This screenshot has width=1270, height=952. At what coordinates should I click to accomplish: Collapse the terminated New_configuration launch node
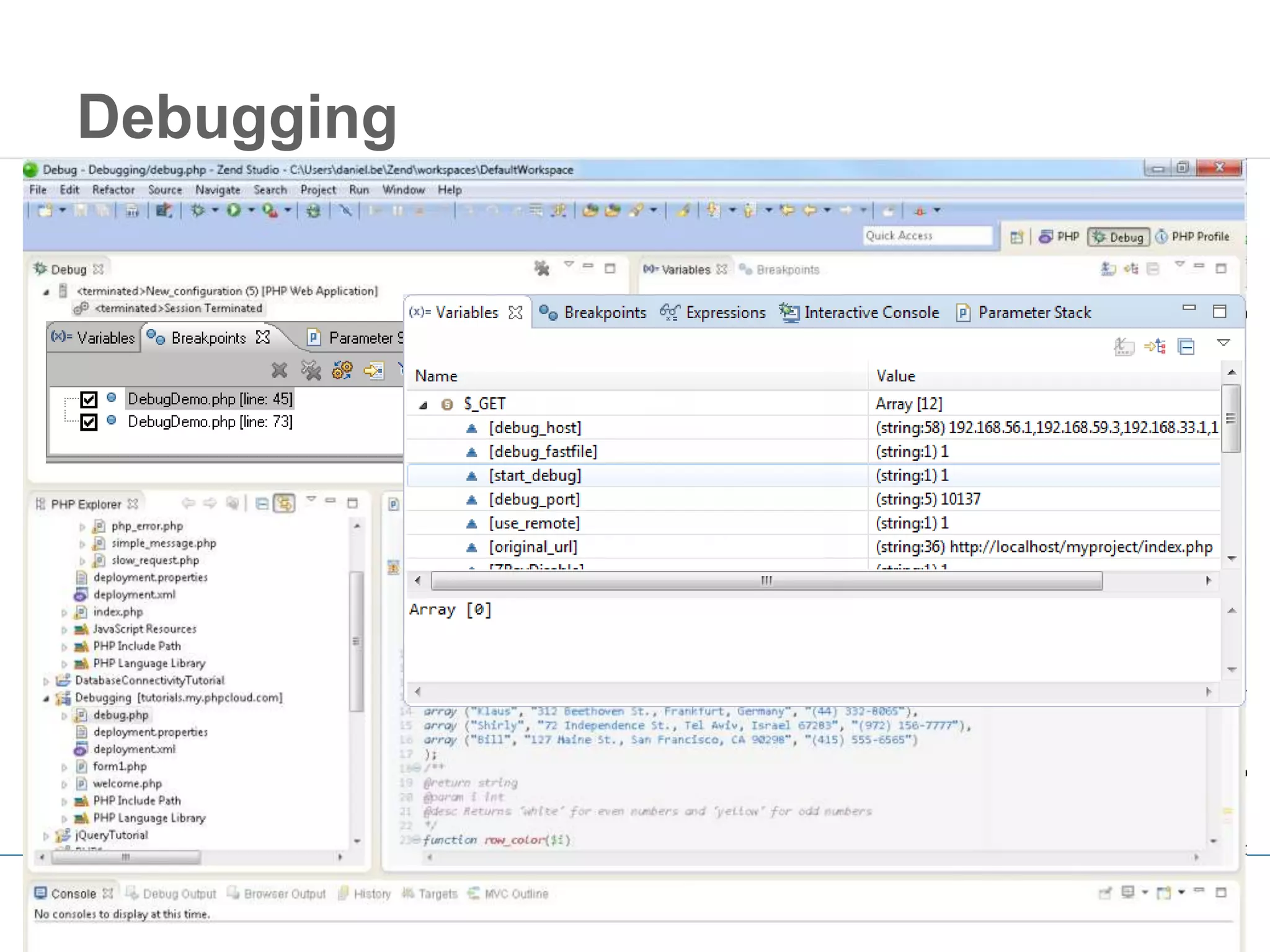pyautogui.click(x=46, y=291)
